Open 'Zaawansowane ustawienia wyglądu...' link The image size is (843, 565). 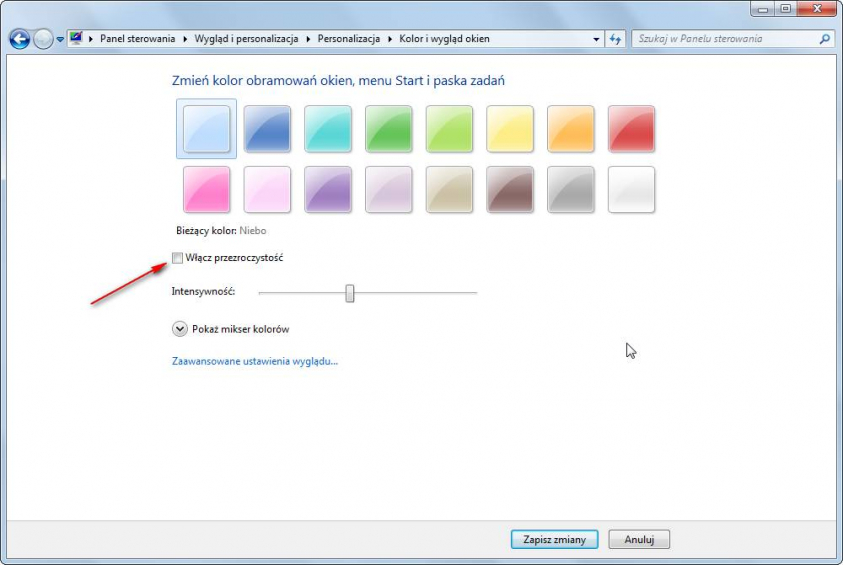255,361
